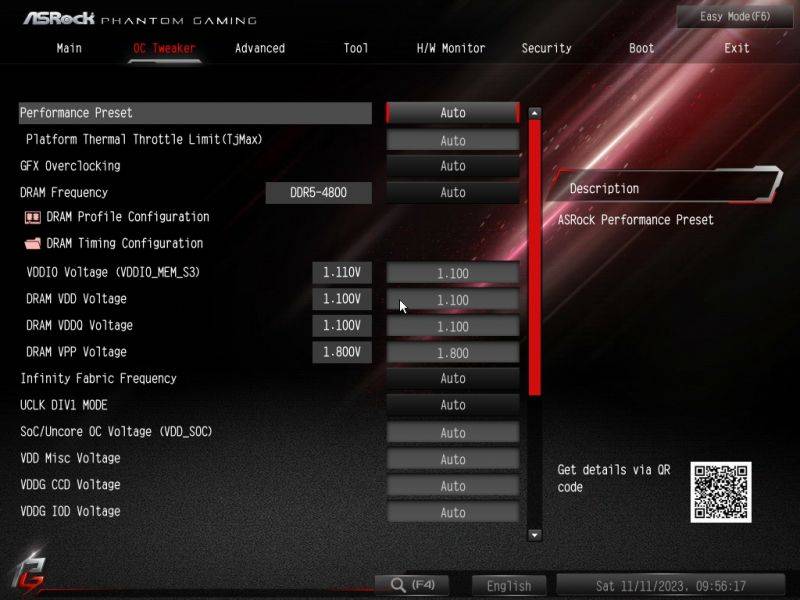Open Performance Preset Auto dropdown
The image size is (800, 600).
pos(452,113)
